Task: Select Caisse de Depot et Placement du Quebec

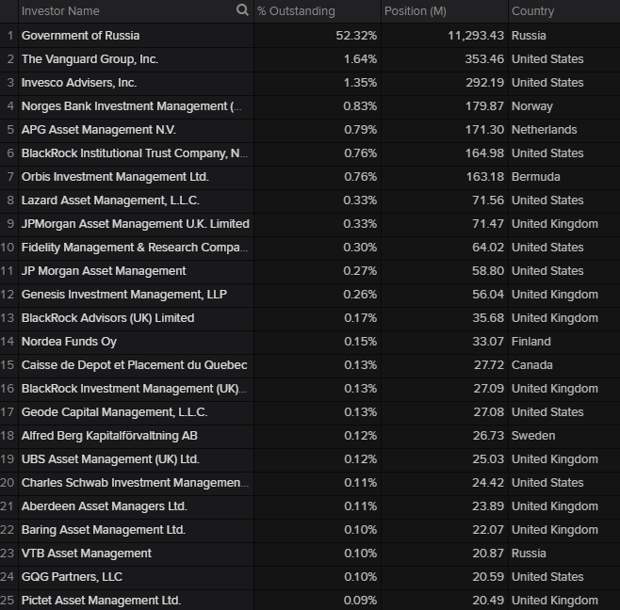Action: [x=134, y=365]
